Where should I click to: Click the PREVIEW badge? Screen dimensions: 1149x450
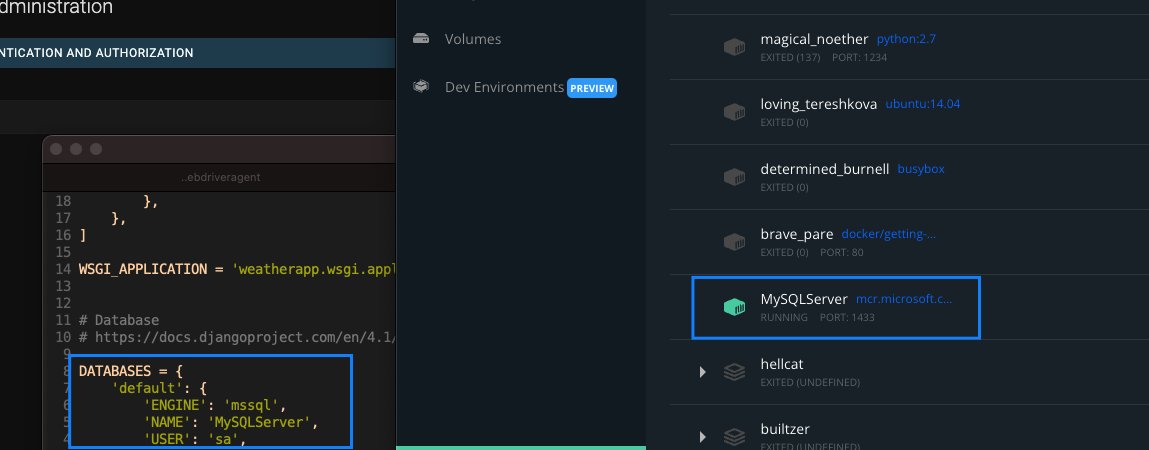592,88
